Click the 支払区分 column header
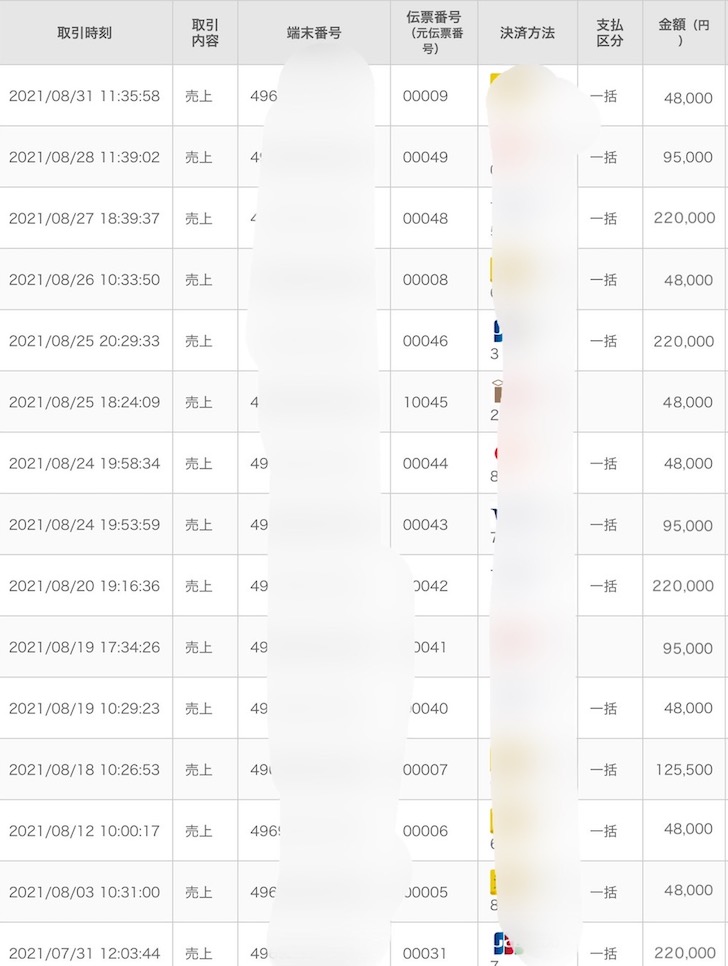Image resolution: width=728 pixels, height=966 pixels. coord(609,33)
